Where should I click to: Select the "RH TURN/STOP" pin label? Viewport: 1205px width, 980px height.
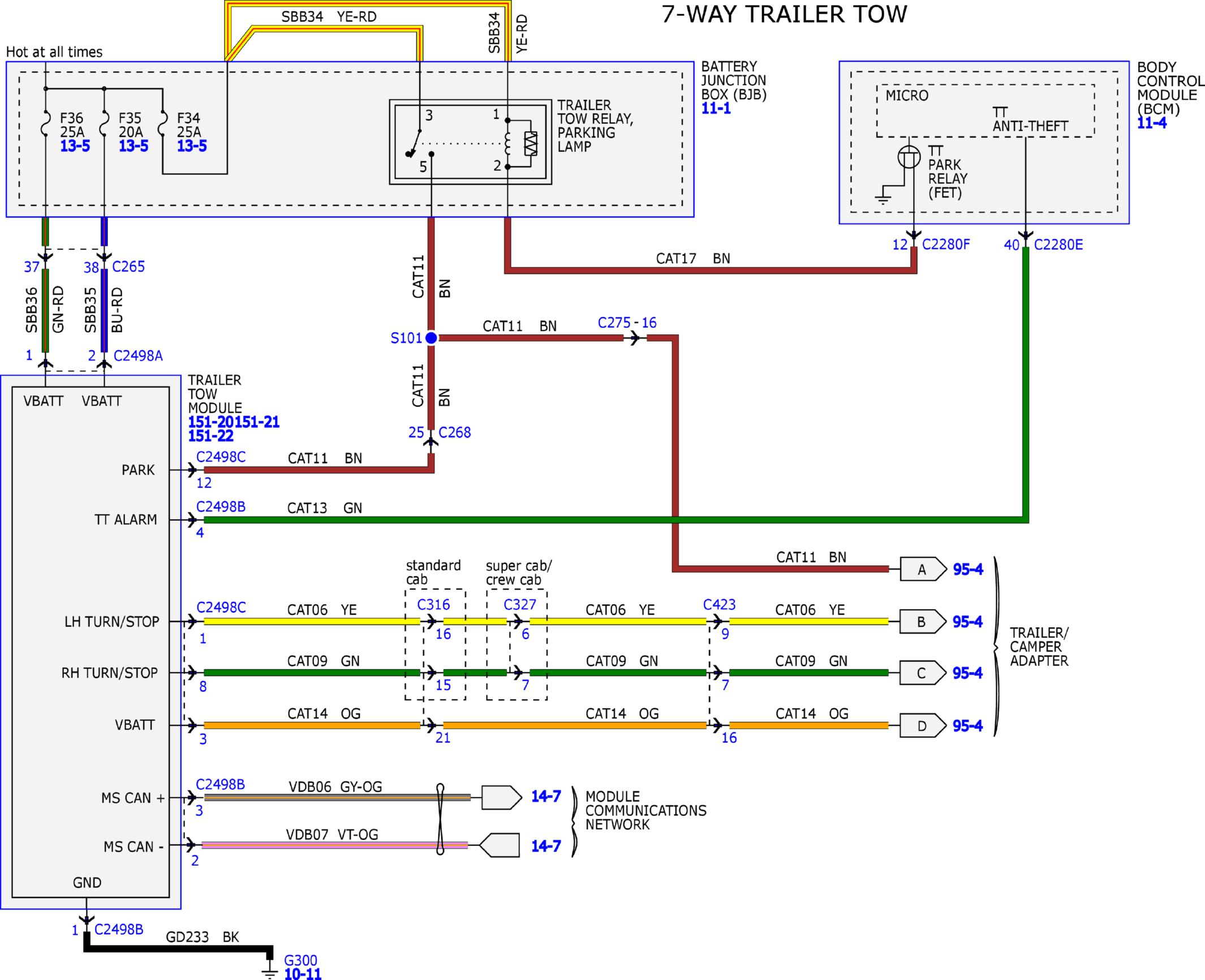(x=110, y=673)
